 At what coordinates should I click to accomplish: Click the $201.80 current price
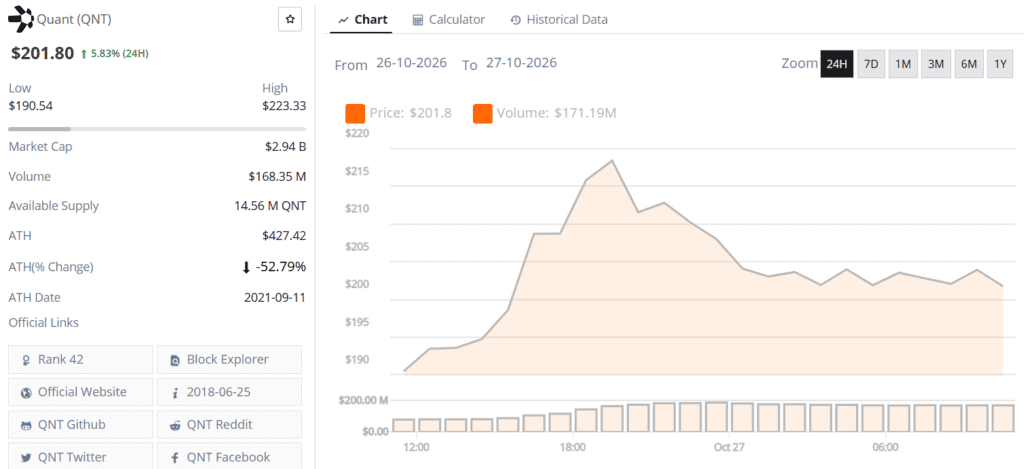click(42, 54)
